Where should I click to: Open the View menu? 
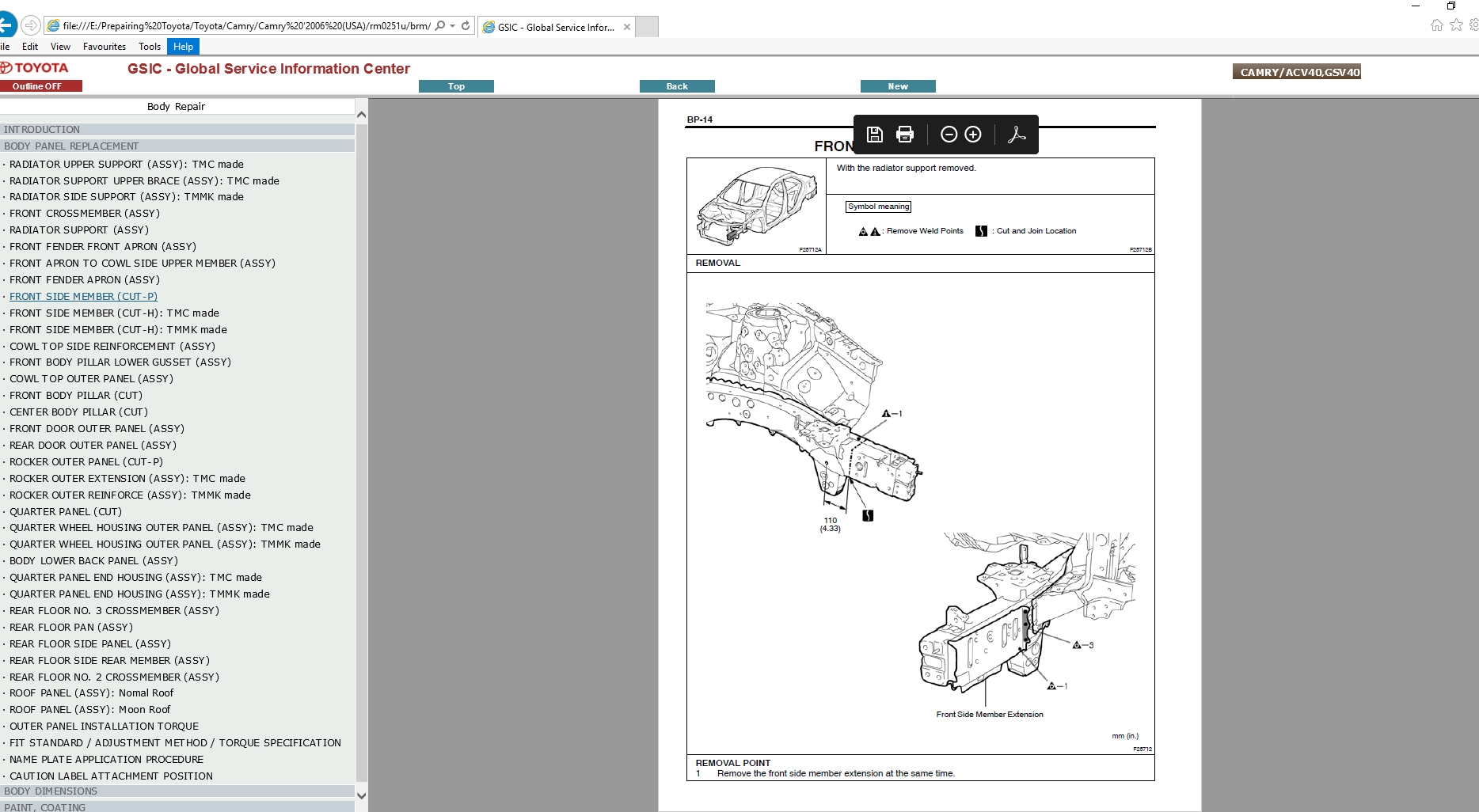60,47
